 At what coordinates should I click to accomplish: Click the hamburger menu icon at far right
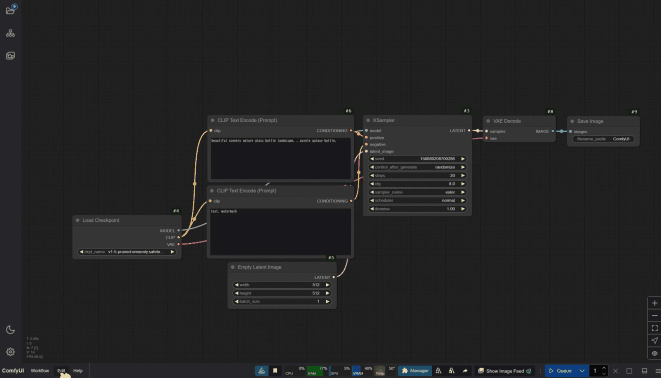click(x=658, y=371)
